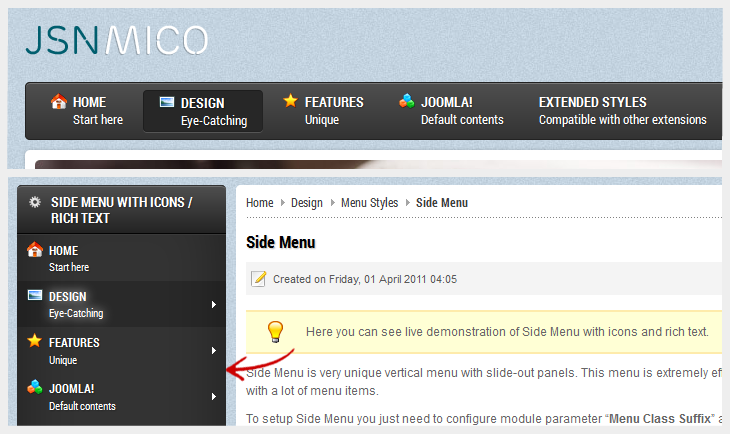The width and height of the screenshot is (730, 434).
Task: Click the Design breadcrumb link
Action: (x=307, y=203)
